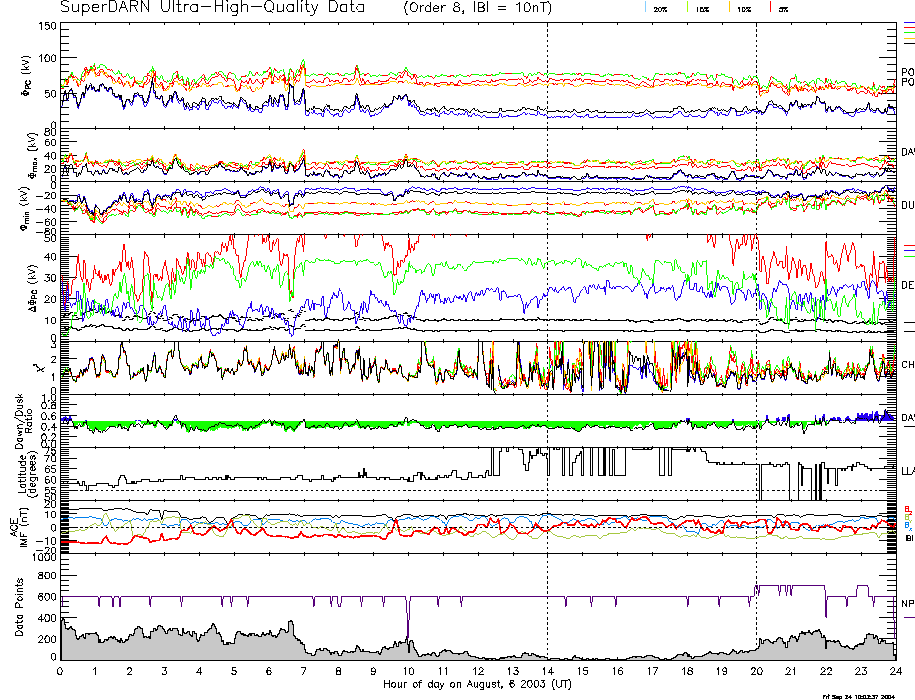The height and width of the screenshot is (700, 915).
Task: Click the dashed vertical line at hour 20
Action: [756, 300]
